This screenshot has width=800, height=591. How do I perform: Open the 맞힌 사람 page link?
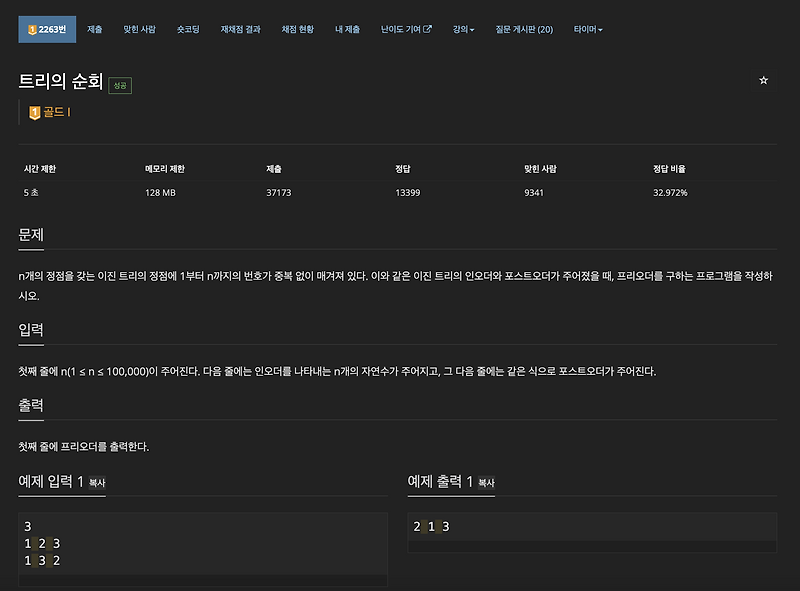[141, 29]
